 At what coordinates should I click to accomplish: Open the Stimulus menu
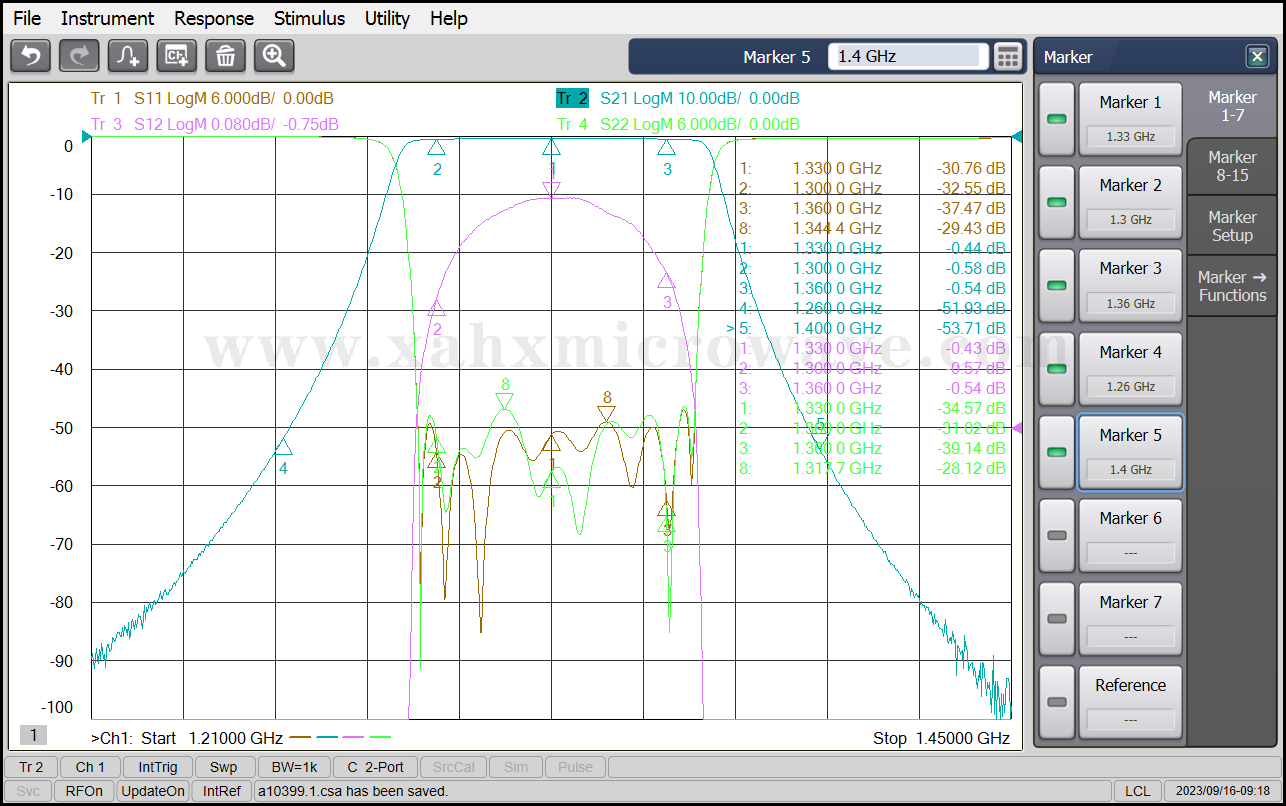pyautogui.click(x=309, y=18)
